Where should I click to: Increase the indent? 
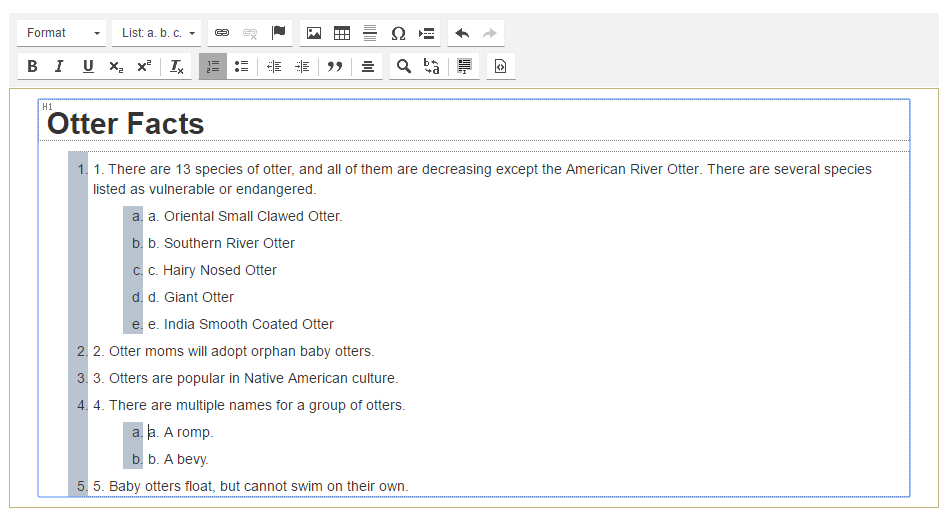pos(302,67)
